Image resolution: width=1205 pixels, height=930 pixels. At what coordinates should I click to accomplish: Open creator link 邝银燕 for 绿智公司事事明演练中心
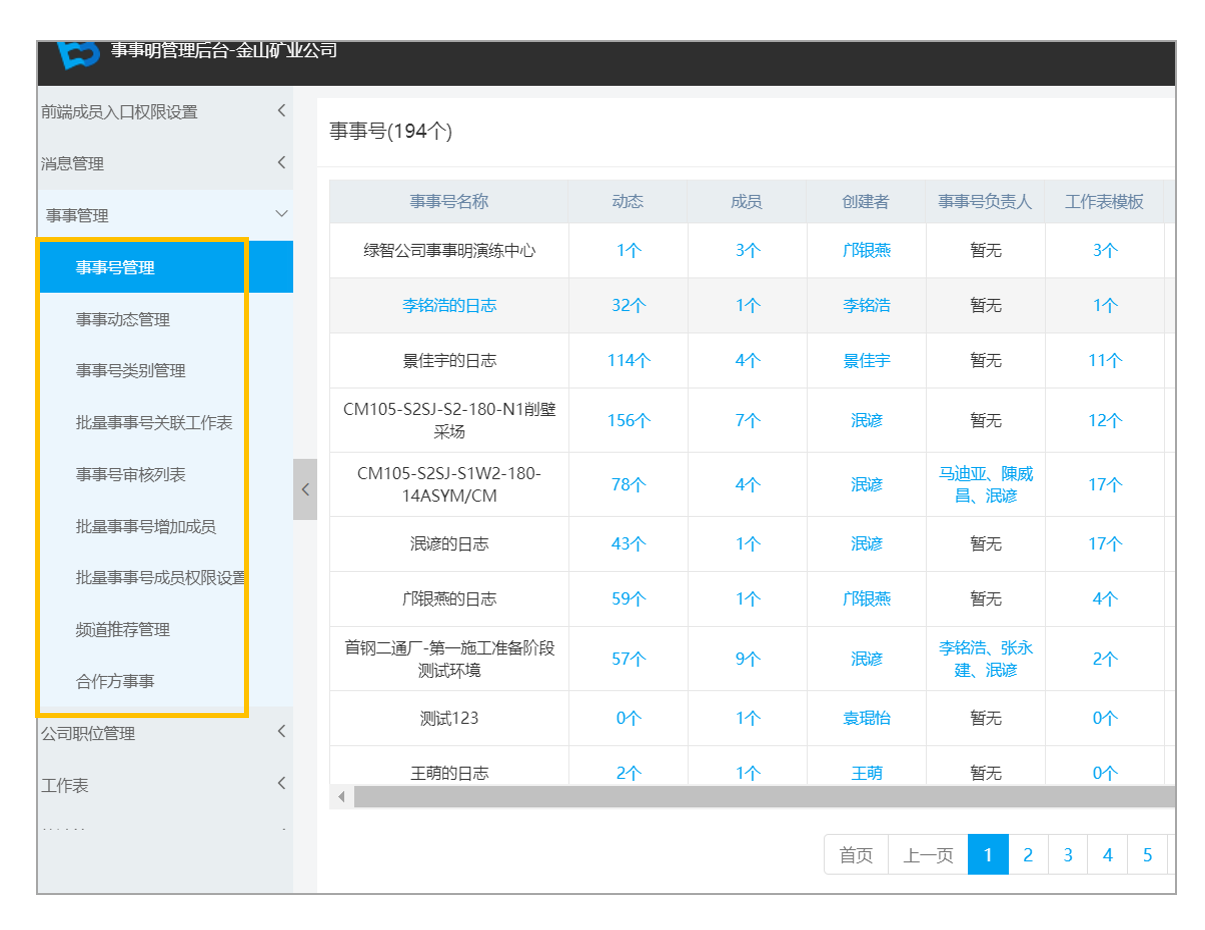pos(866,250)
